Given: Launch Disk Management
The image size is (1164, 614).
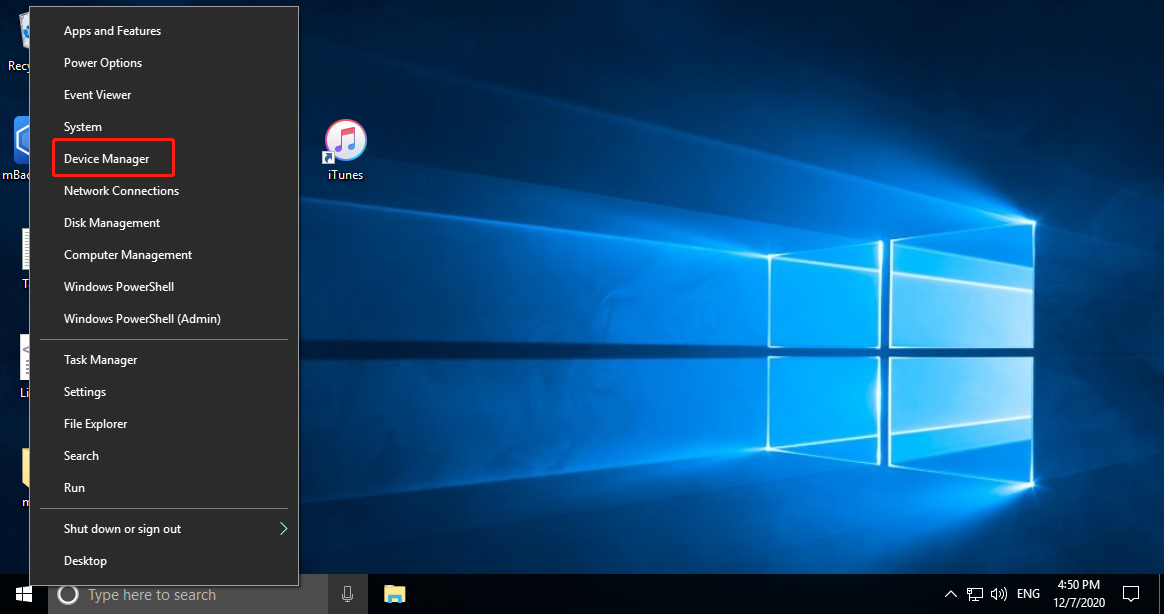Looking at the screenshot, I should [x=164, y=223].
